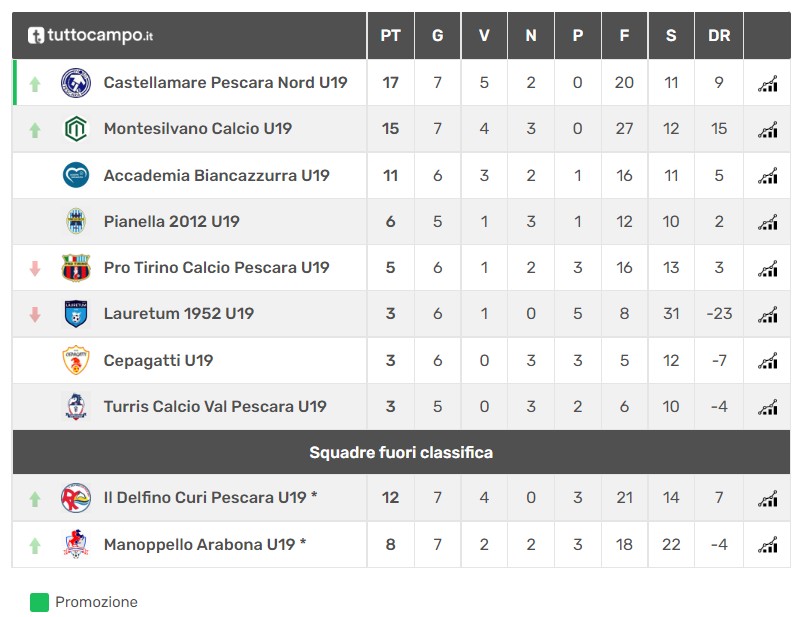This screenshot has height=617, width=802.
Task: Click the Squadre fuori classifica header bar
Action: (x=401, y=452)
